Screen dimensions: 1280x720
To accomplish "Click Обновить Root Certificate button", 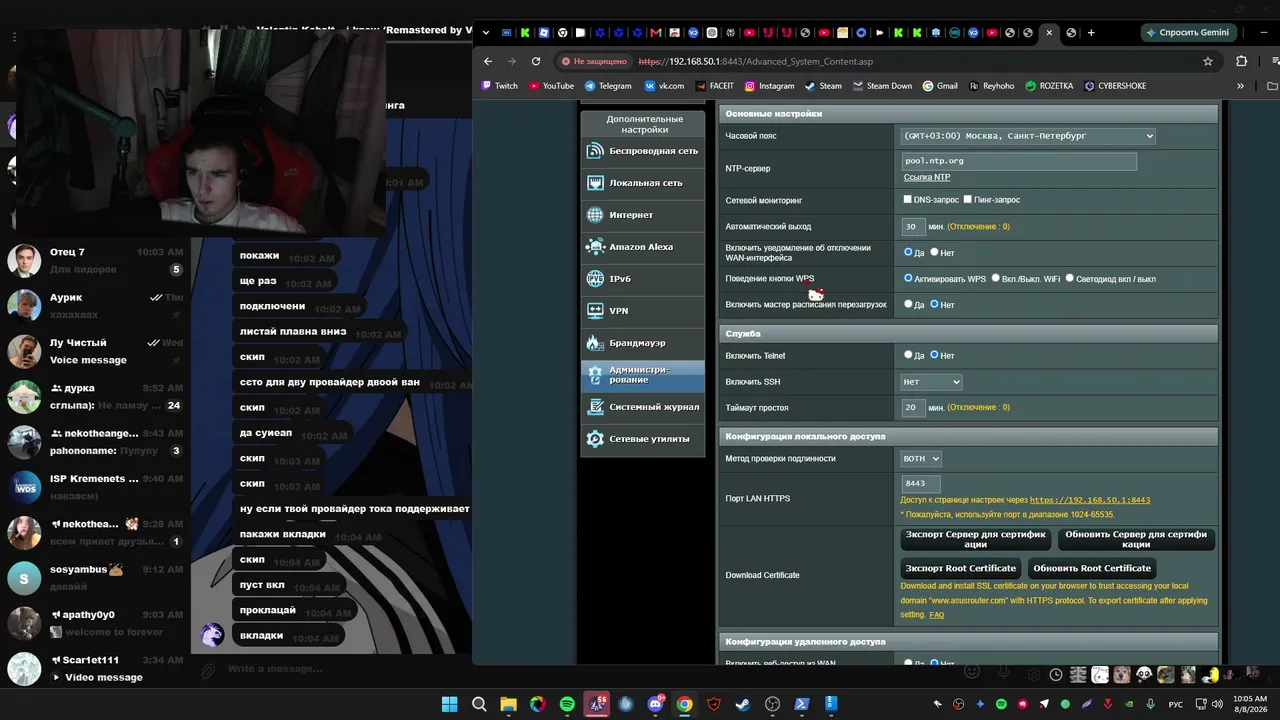I will click(x=1092, y=568).
